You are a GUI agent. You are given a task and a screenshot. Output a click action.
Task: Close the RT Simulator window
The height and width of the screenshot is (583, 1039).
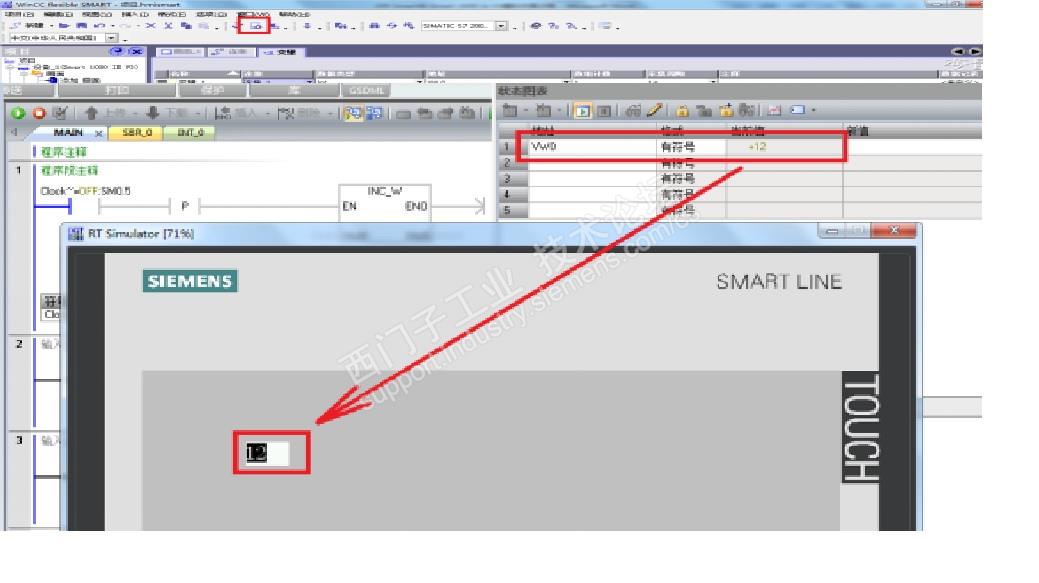(894, 231)
